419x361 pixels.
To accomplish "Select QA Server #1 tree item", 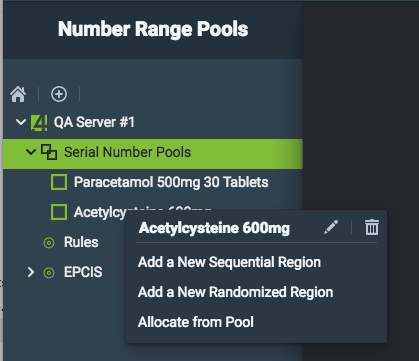I will click(x=94, y=122).
